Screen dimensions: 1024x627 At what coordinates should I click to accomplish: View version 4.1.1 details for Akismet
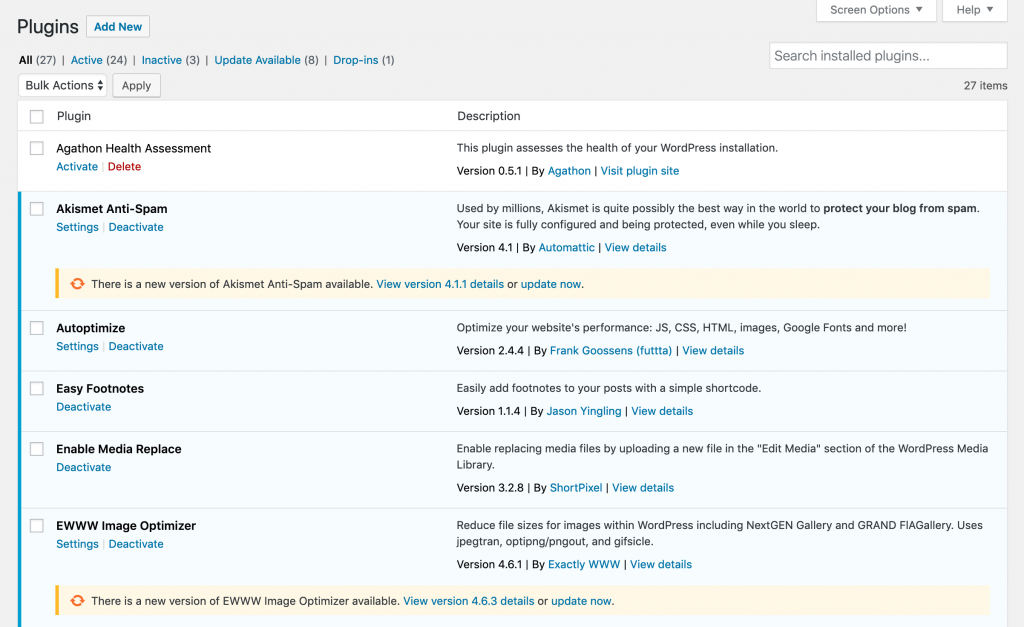[x=440, y=284]
